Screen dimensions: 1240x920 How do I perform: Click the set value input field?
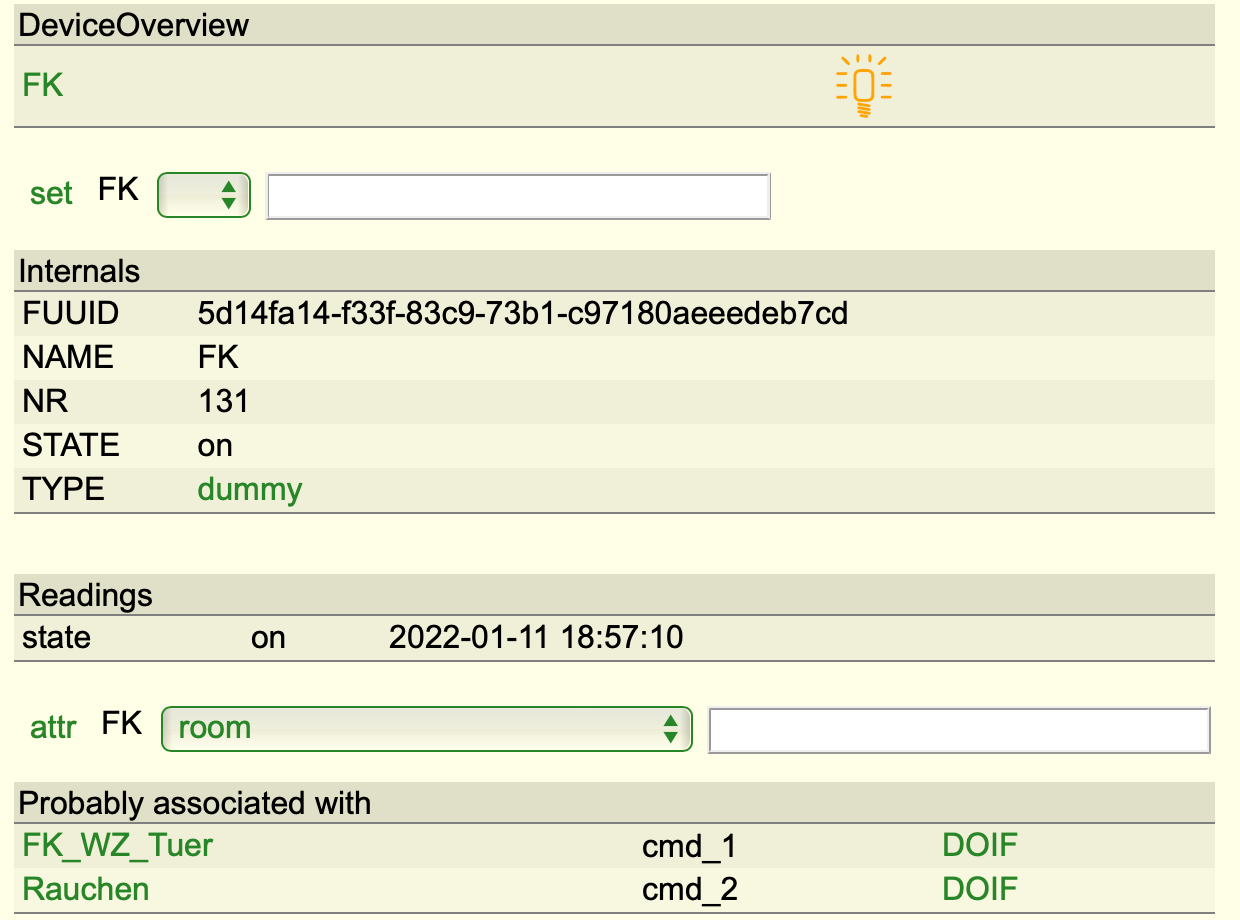(x=518, y=196)
